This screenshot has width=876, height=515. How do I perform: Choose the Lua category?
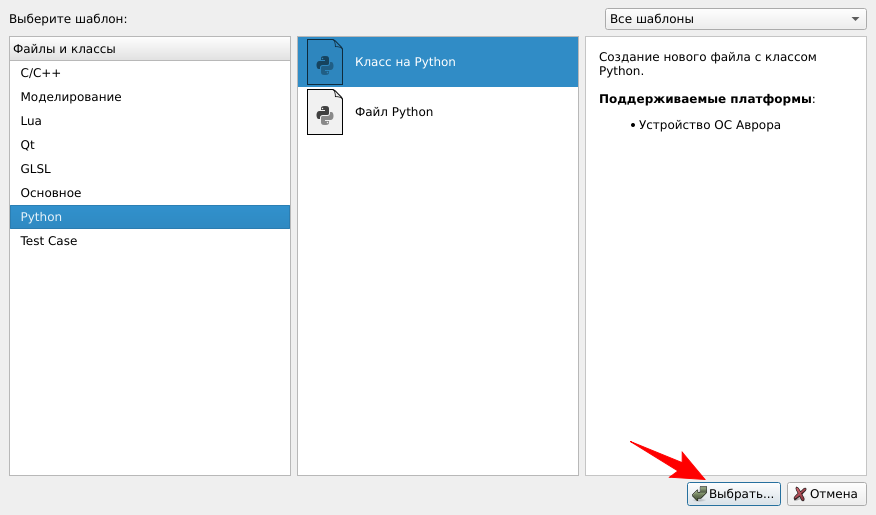pyautogui.click(x=31, y=121)
